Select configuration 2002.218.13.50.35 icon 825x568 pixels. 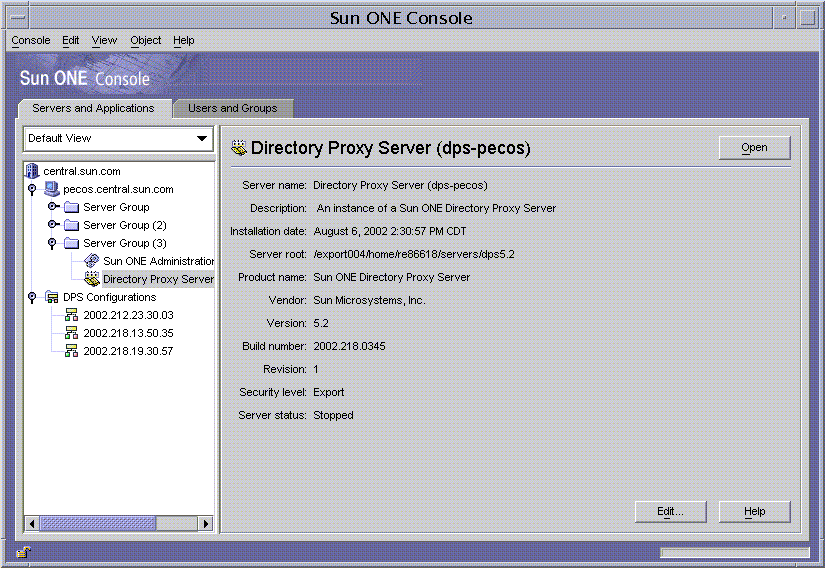tap(71, 333)
